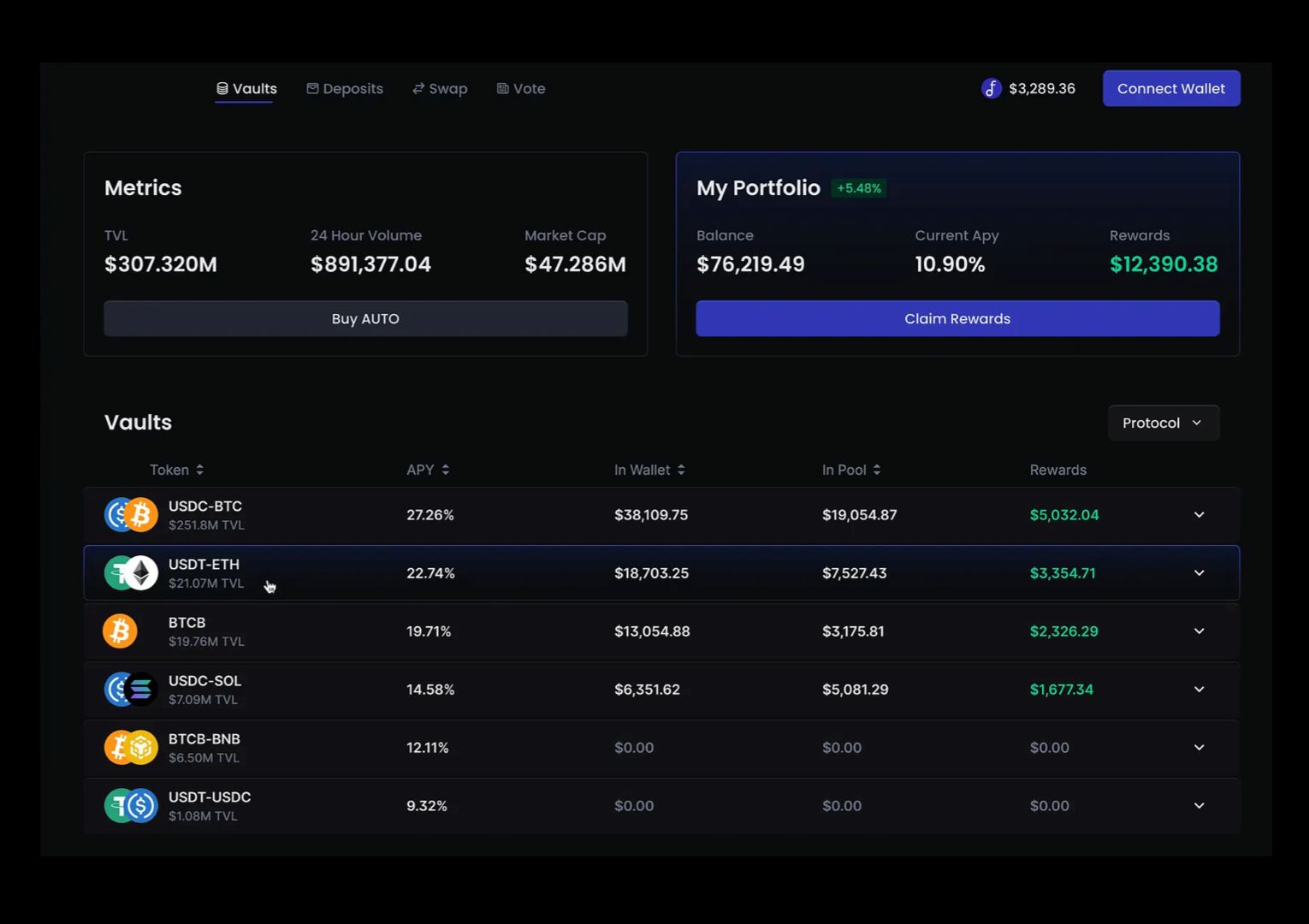Expand the USDC-BTC vault row
This screenshot has width=1309, height=924.
[1198, 514]
